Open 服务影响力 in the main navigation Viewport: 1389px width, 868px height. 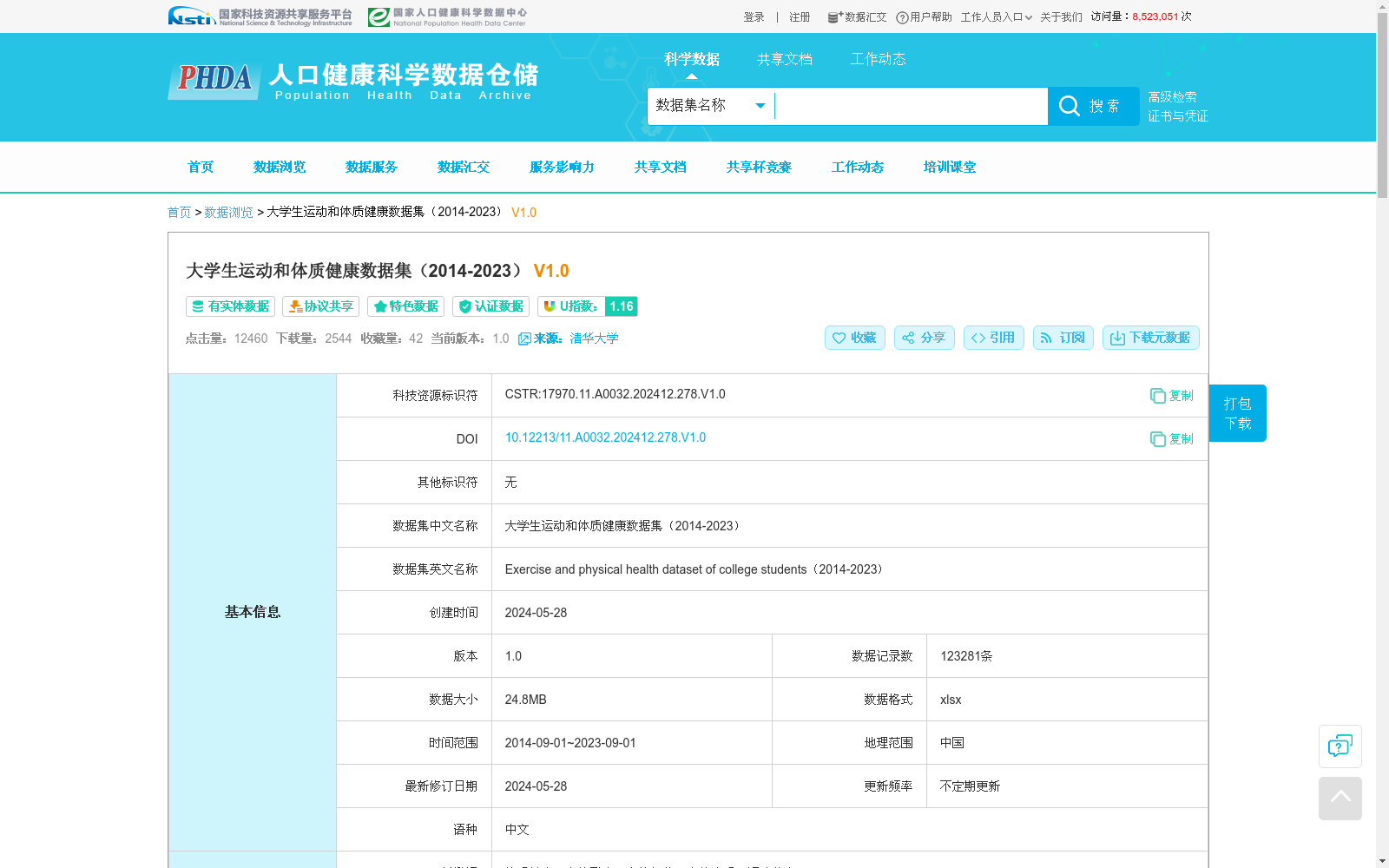[562, 167]
